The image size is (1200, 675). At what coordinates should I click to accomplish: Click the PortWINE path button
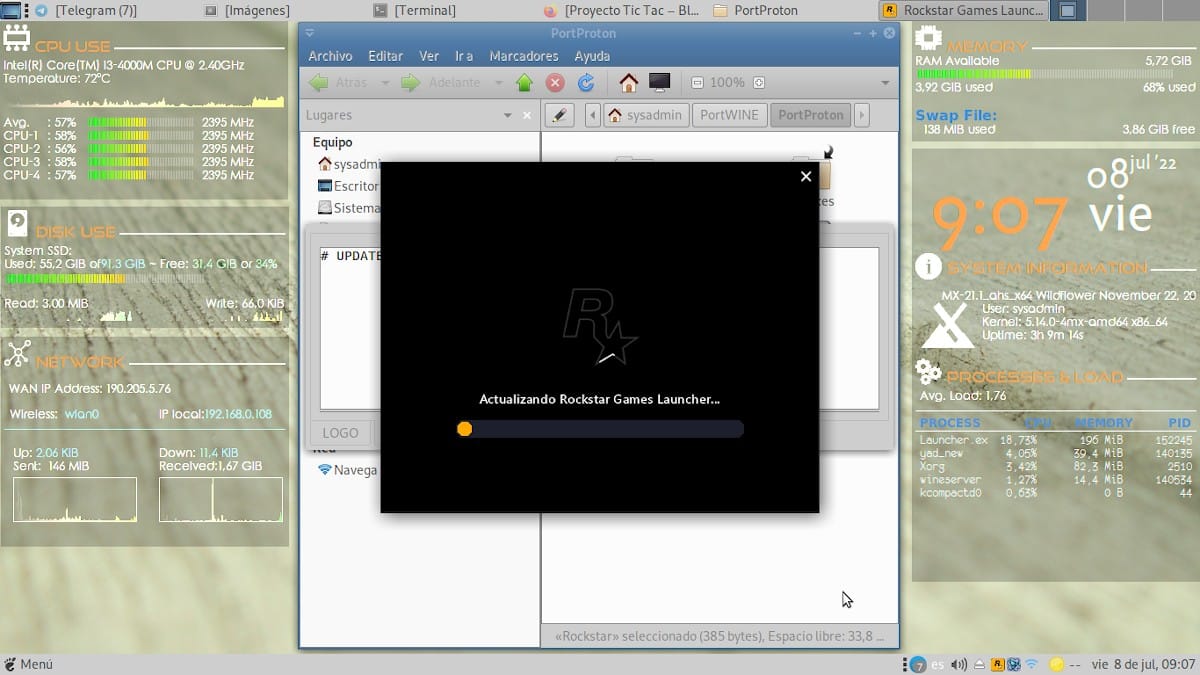[x=729, y=115]
